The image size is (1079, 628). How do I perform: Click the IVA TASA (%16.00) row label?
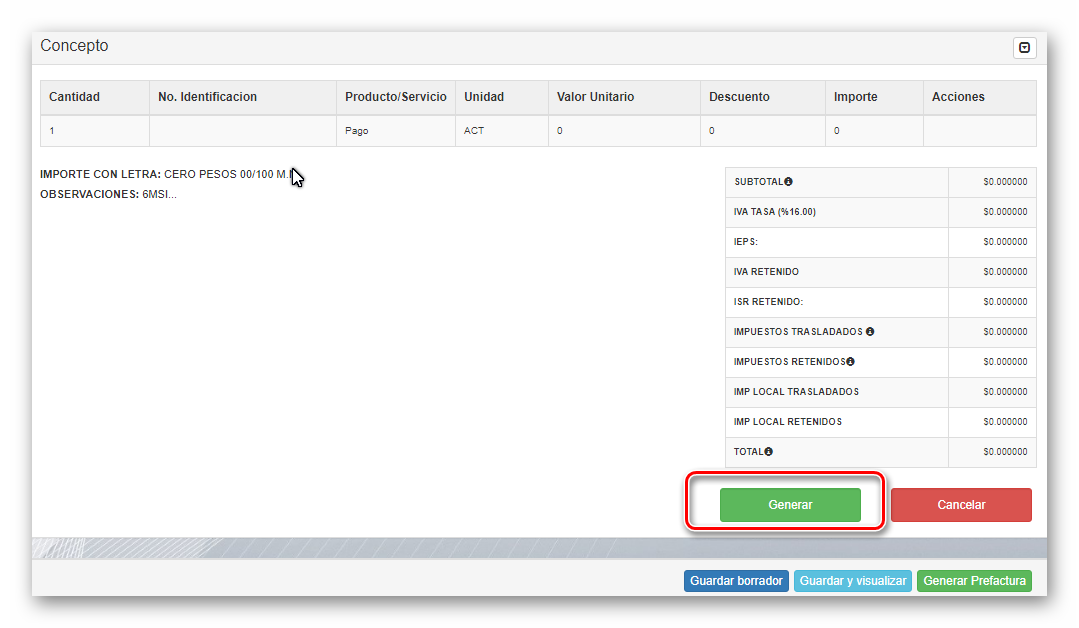tap(775, 212)
